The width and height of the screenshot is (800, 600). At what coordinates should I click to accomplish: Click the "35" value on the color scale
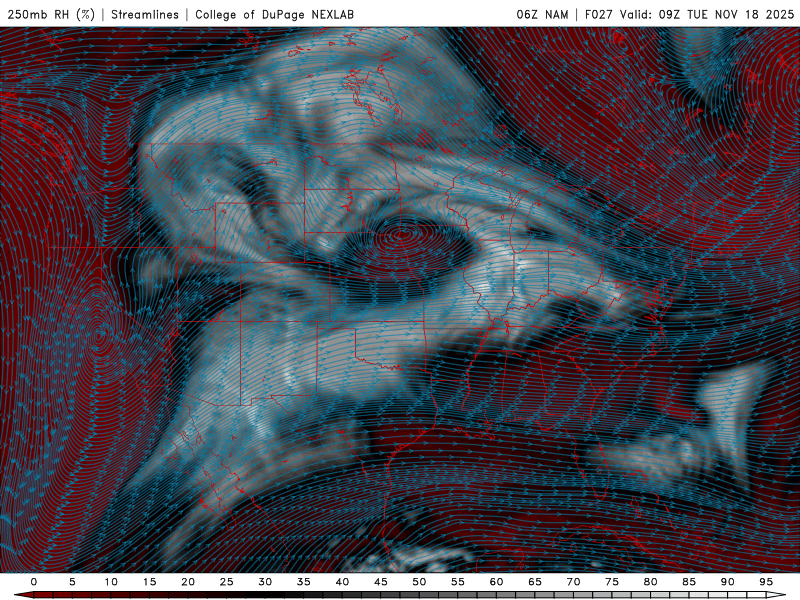tap(304, 582)
